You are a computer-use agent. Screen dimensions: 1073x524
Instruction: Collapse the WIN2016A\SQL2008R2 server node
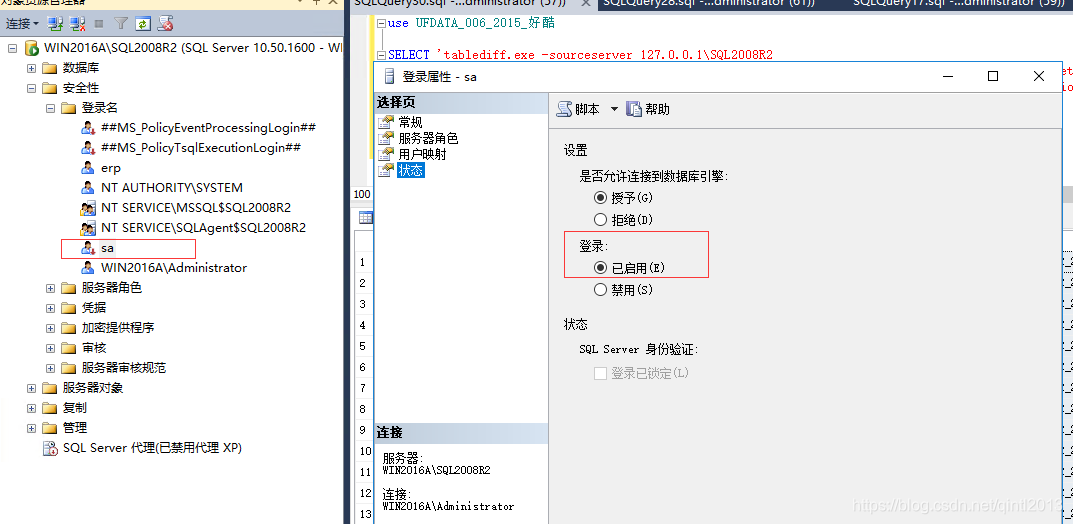pyautogui.click(x=12, y=49)
